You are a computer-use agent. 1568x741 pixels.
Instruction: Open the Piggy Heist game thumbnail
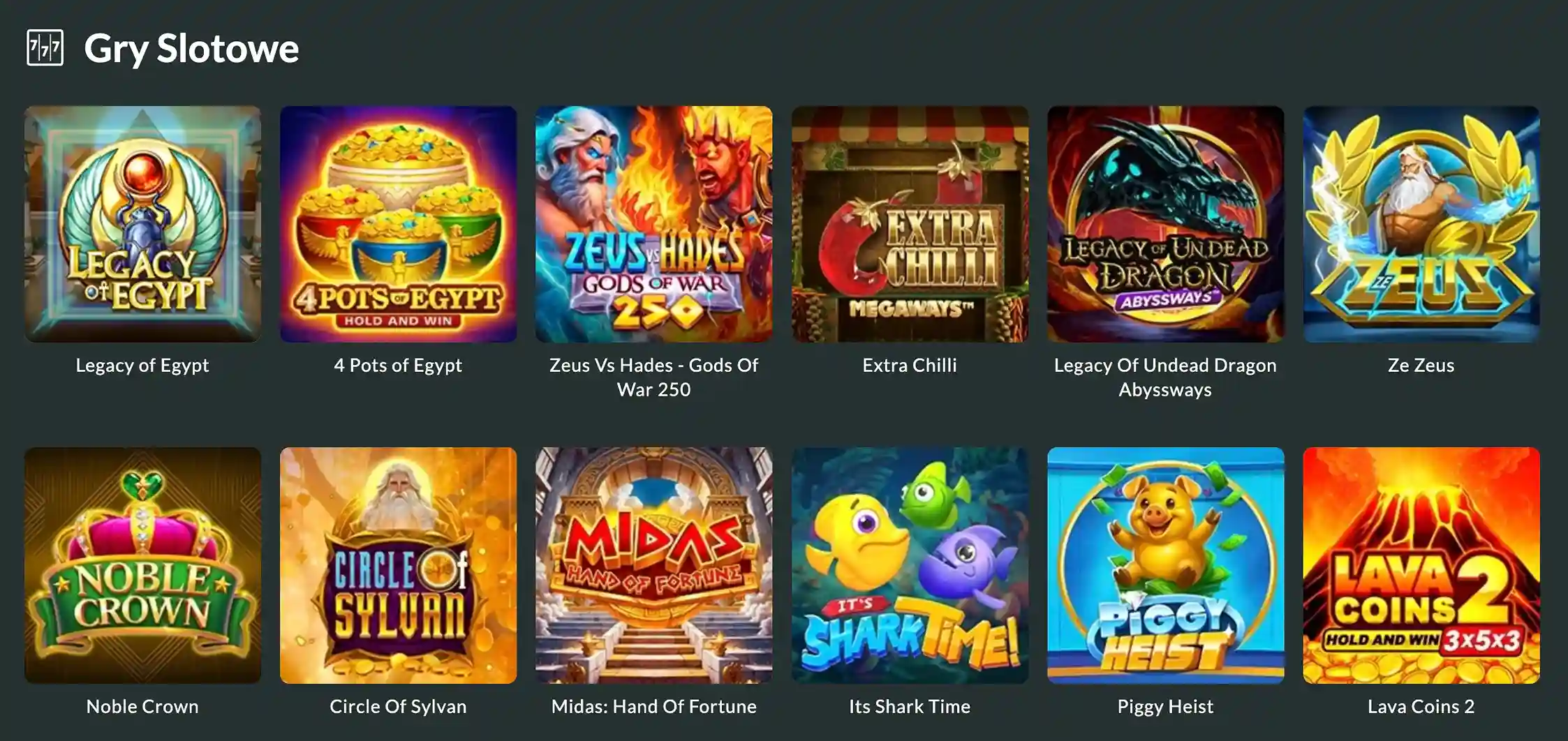click(1165, 565)
